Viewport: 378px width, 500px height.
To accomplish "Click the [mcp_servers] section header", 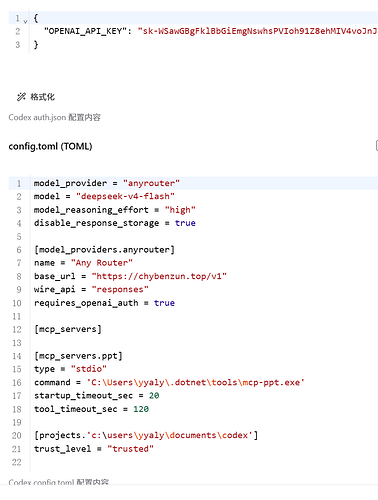I will pyautogui.click(x=68, y=329).
